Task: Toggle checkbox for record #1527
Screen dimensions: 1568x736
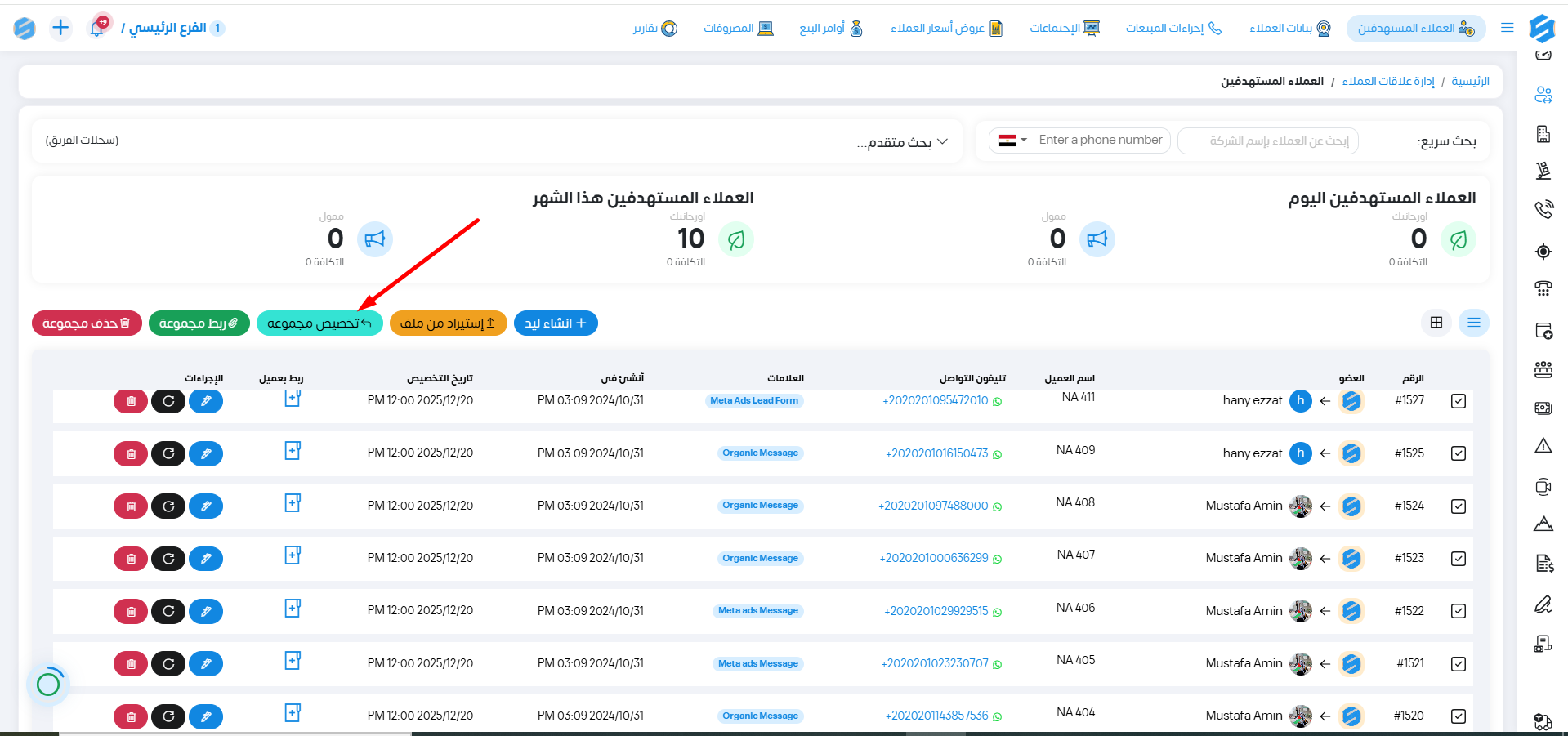Action: click(x=1459, y=401)
